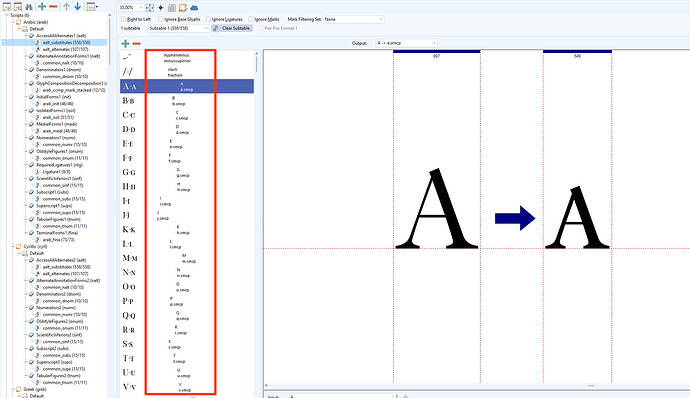Toggle the Ignore Marks checkbox
This screenshot has width=690, height=398.
(x=251, y=19)
